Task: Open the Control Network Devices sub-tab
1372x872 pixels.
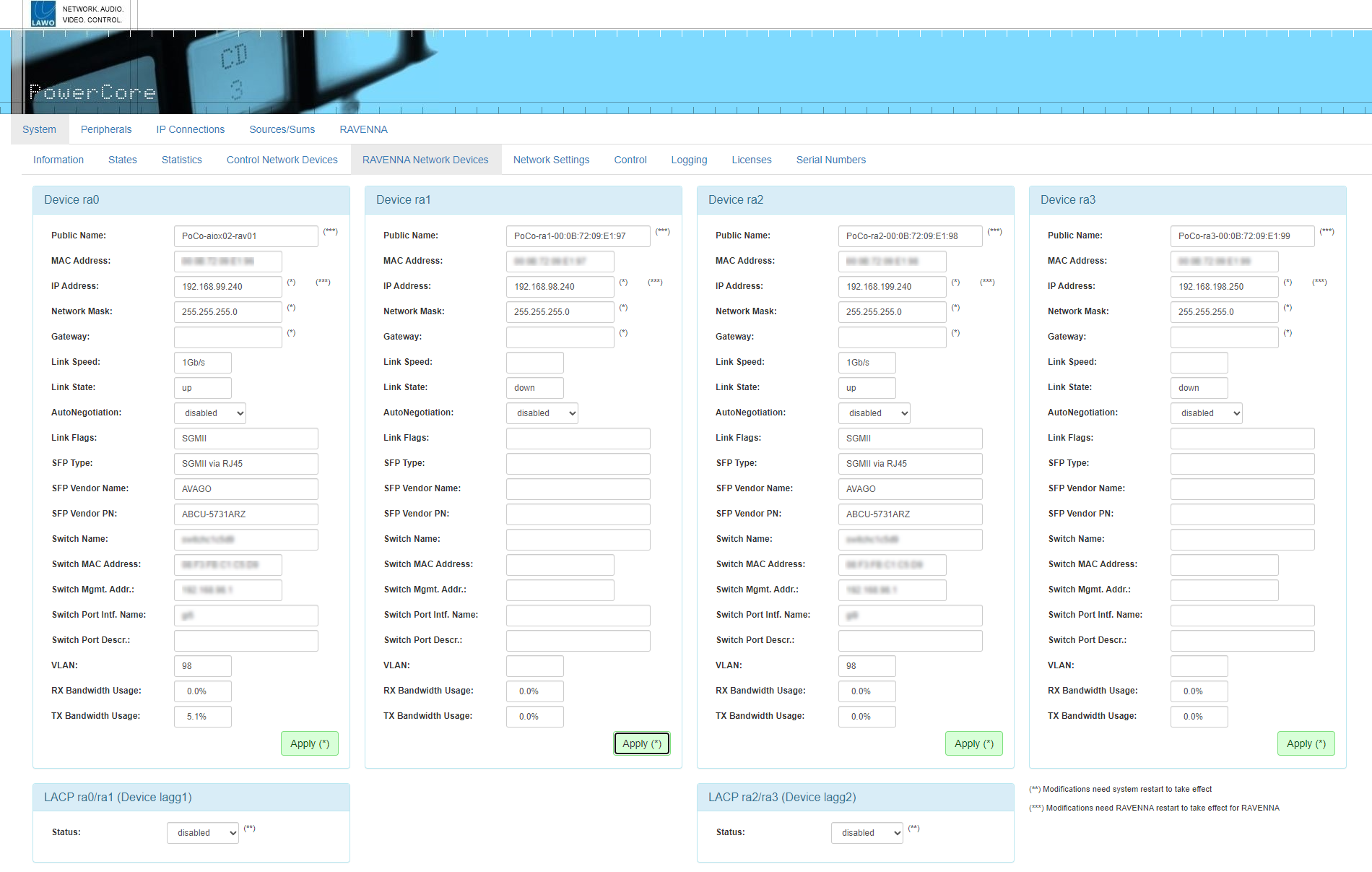Action: 282,160
